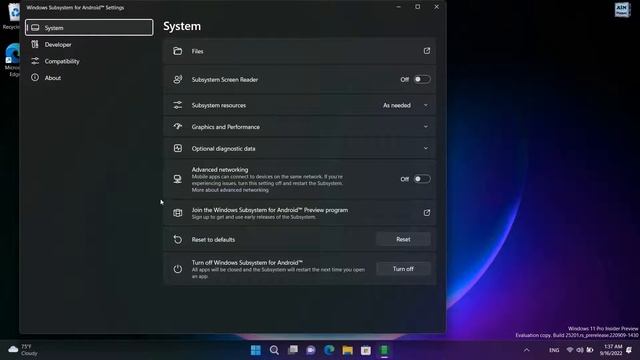Screen dimensions: 640x360
Task: Click Windows Subsystem for Android taskbar icon
Action: (x=384, y=350)
